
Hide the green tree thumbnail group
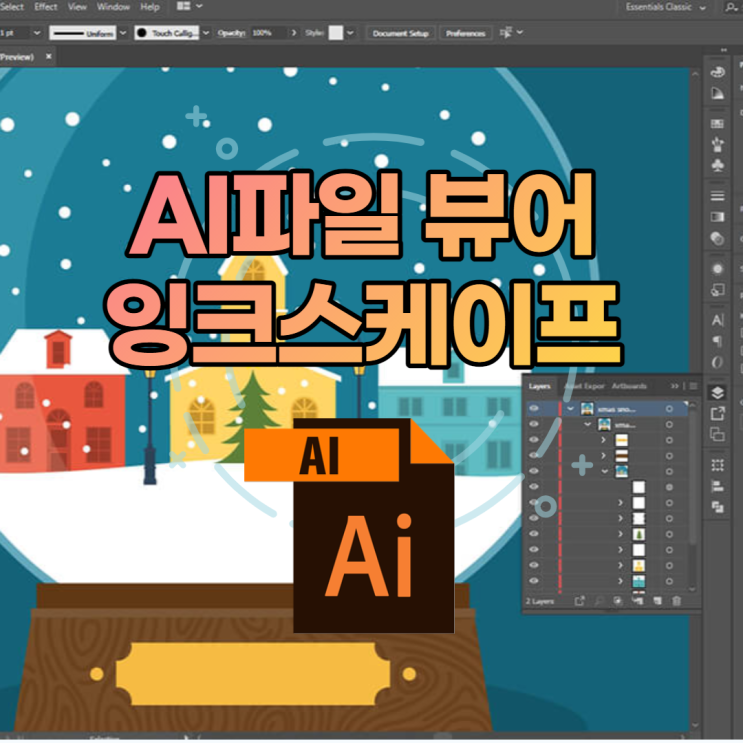[x=534, y=534]
